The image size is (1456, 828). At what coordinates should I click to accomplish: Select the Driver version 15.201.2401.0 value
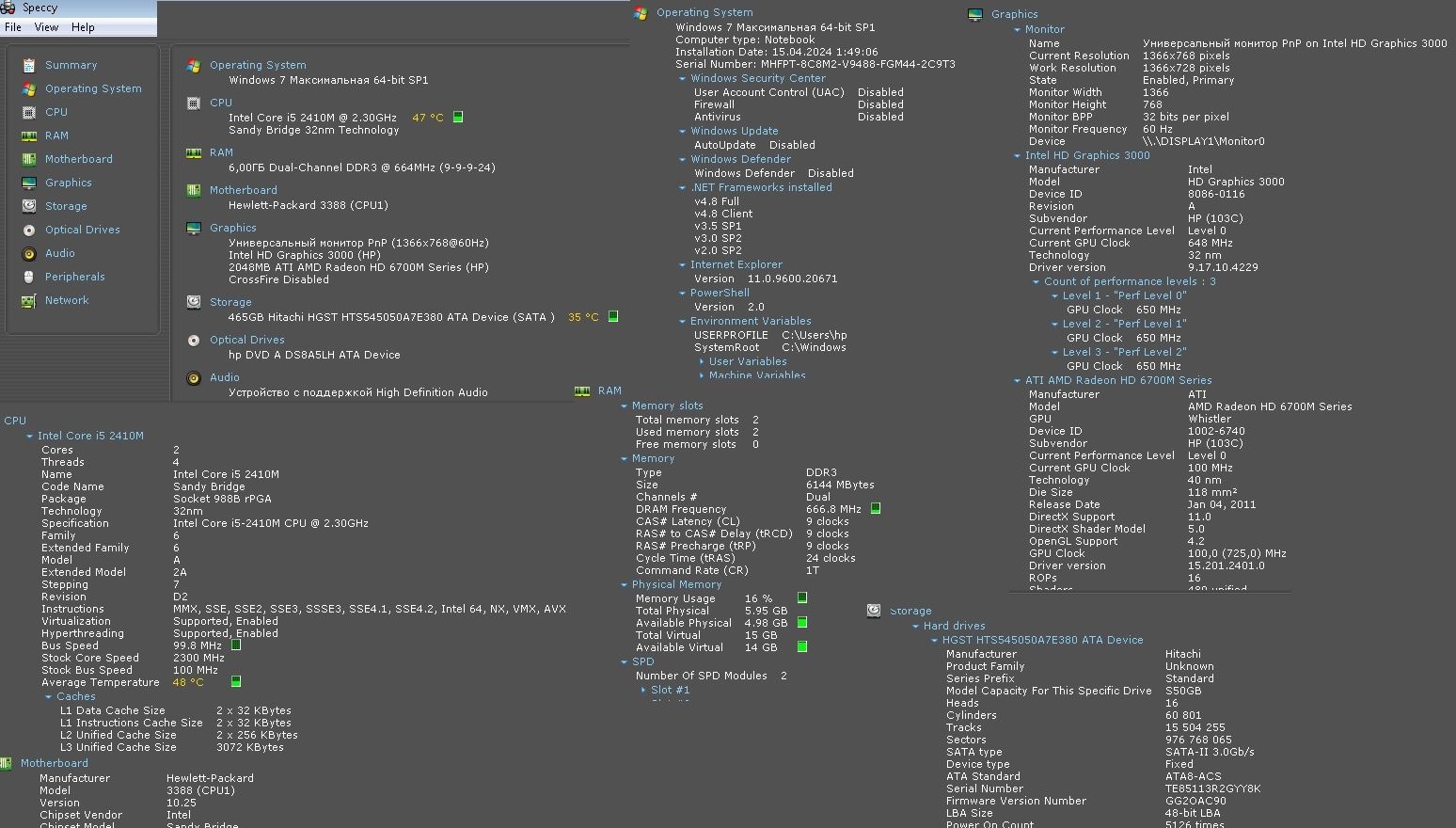click(x=1227, y=565)
